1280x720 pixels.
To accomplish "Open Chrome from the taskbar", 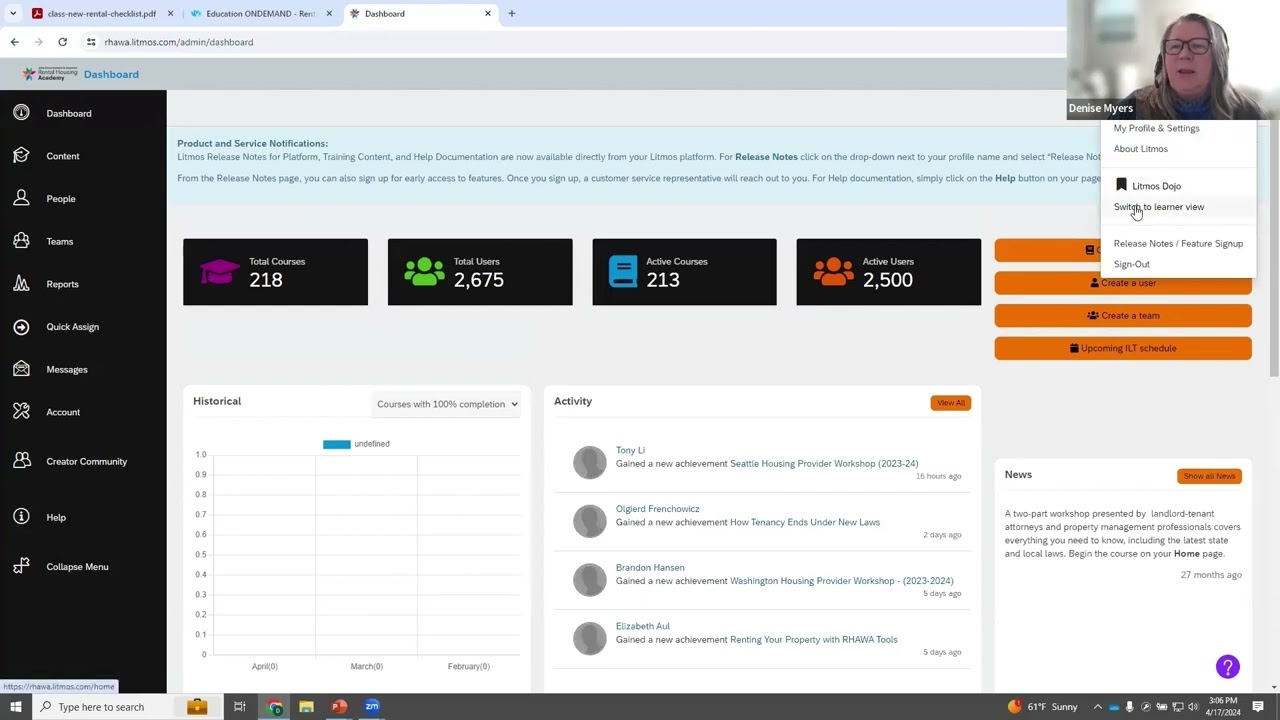I will (275, 707).
